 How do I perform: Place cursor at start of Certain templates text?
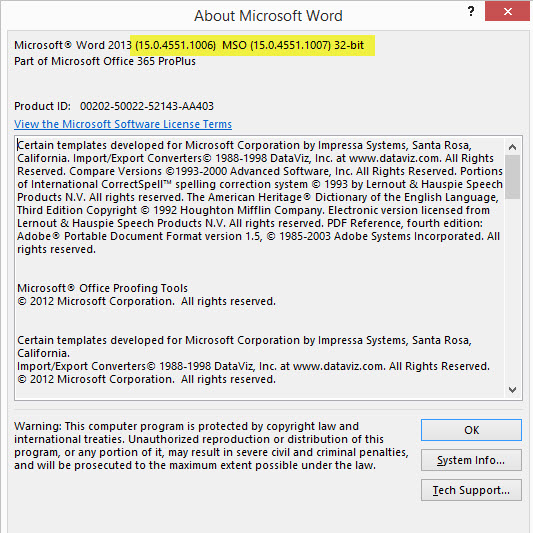(x=18, y=145)
